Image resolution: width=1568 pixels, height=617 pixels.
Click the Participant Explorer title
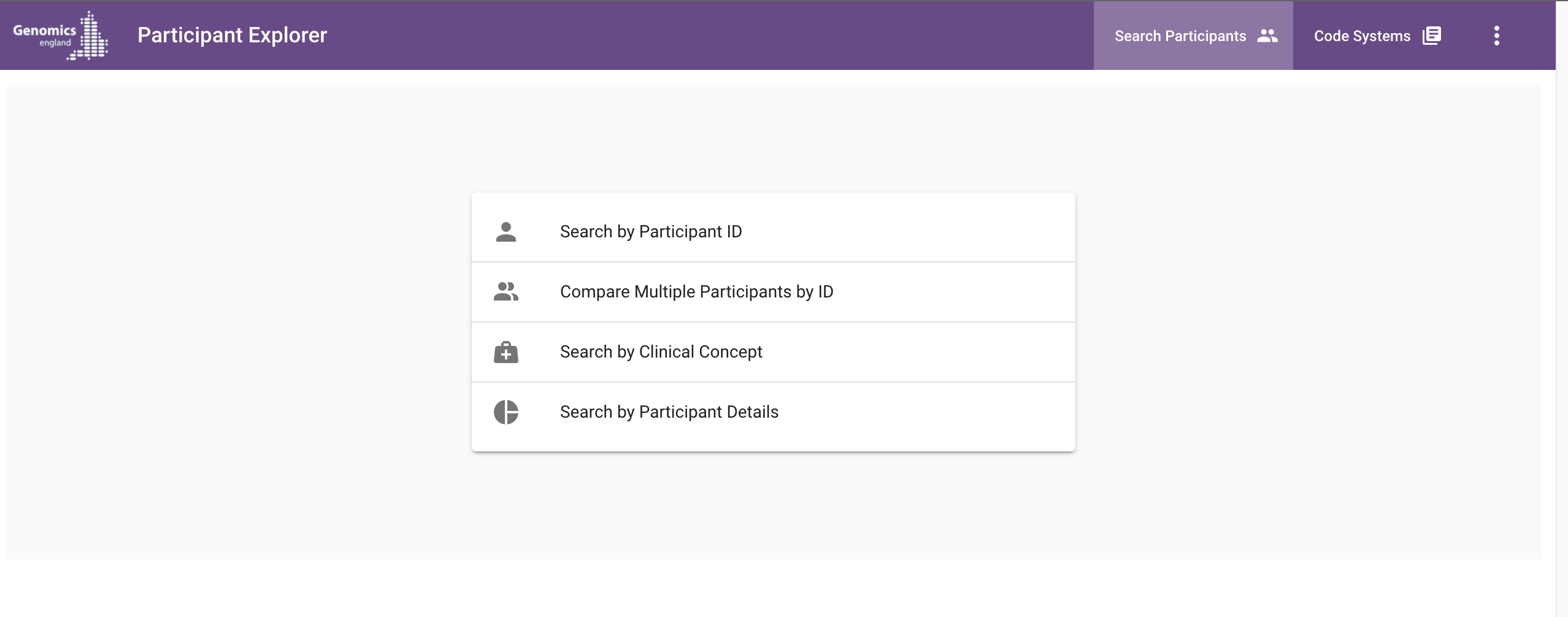click(x=233, y=35)
